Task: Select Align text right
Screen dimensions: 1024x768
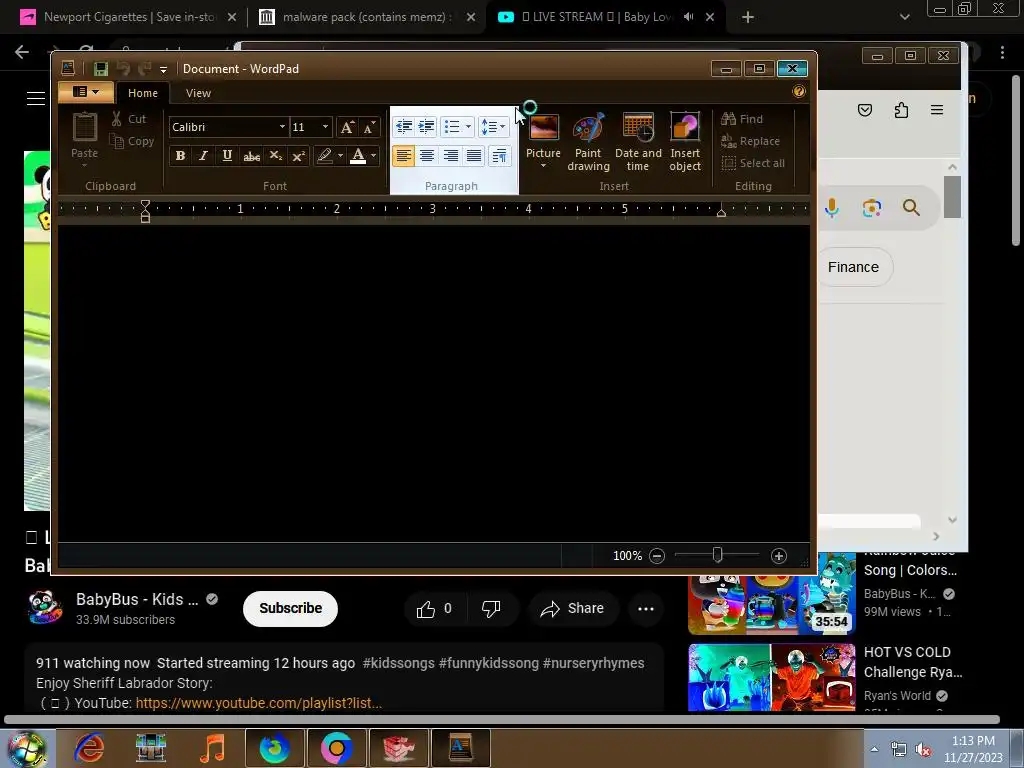Action: 451,155
